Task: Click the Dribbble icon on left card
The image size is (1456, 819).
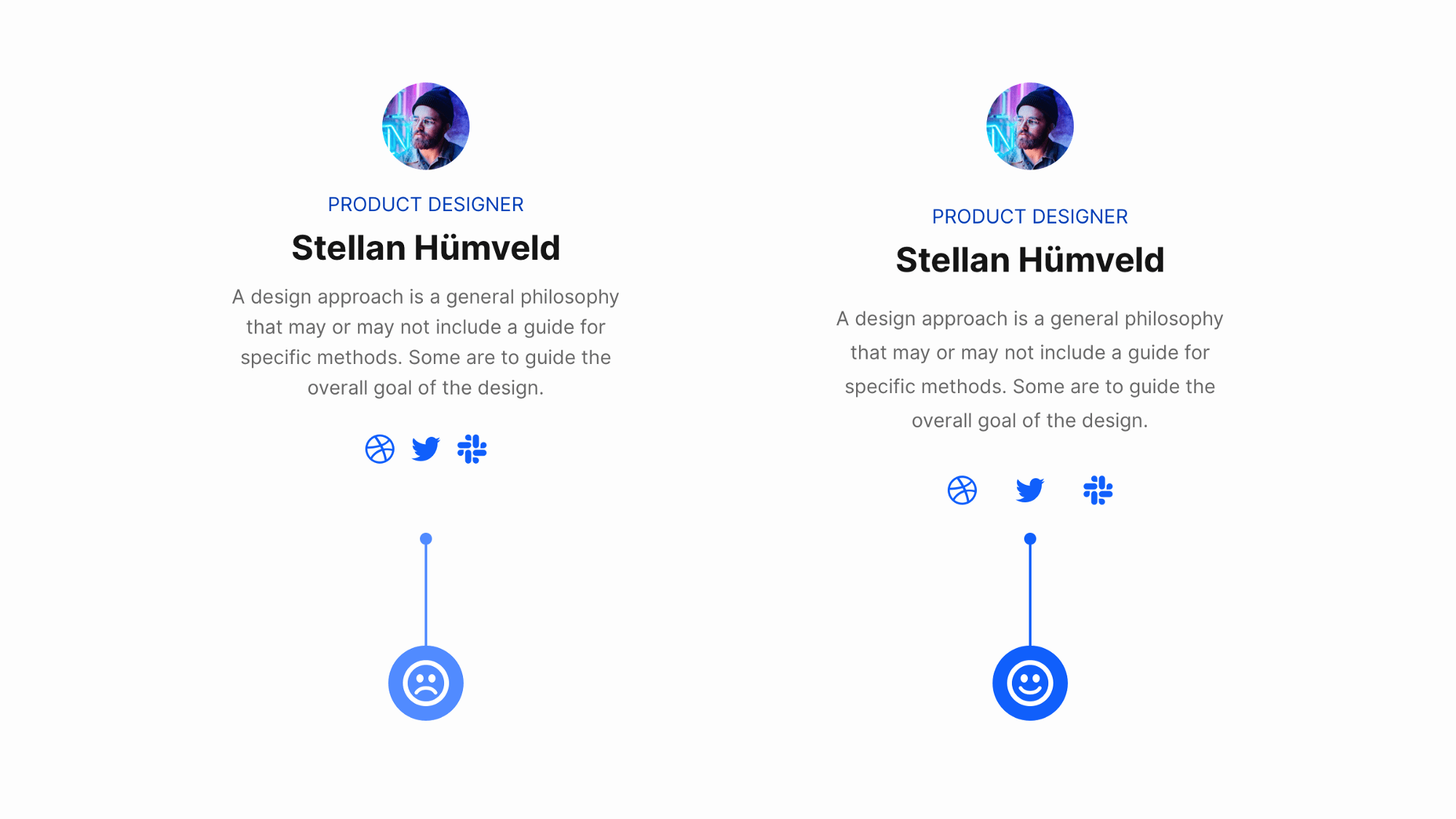Action: [380, 448]
